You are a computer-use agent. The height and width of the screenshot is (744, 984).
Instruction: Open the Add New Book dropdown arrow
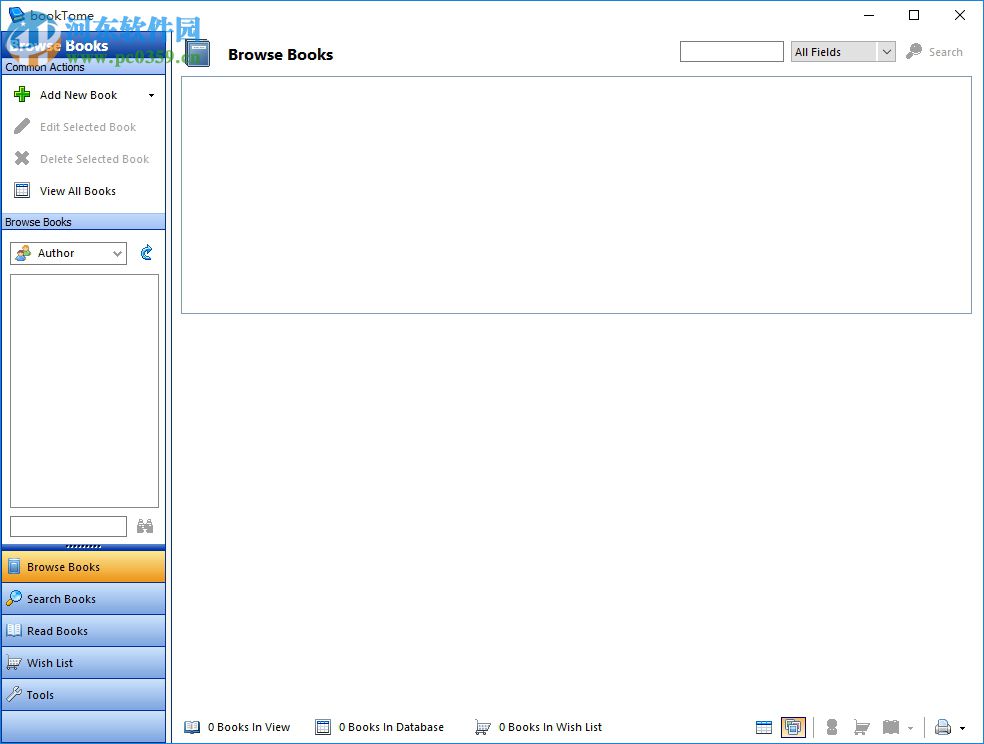point(151,95)
